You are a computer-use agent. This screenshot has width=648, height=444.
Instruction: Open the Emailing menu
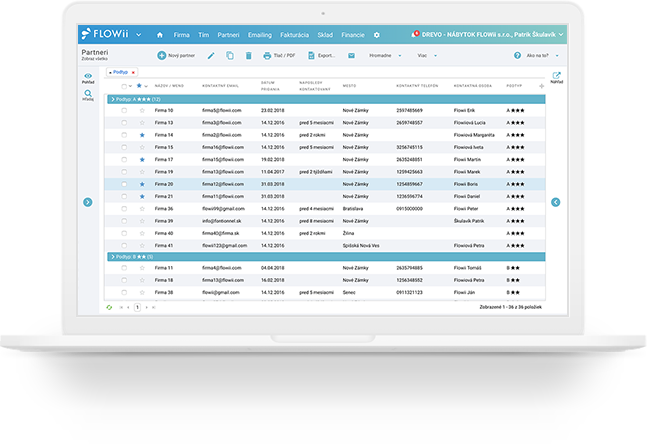click(x=260, y=35)
